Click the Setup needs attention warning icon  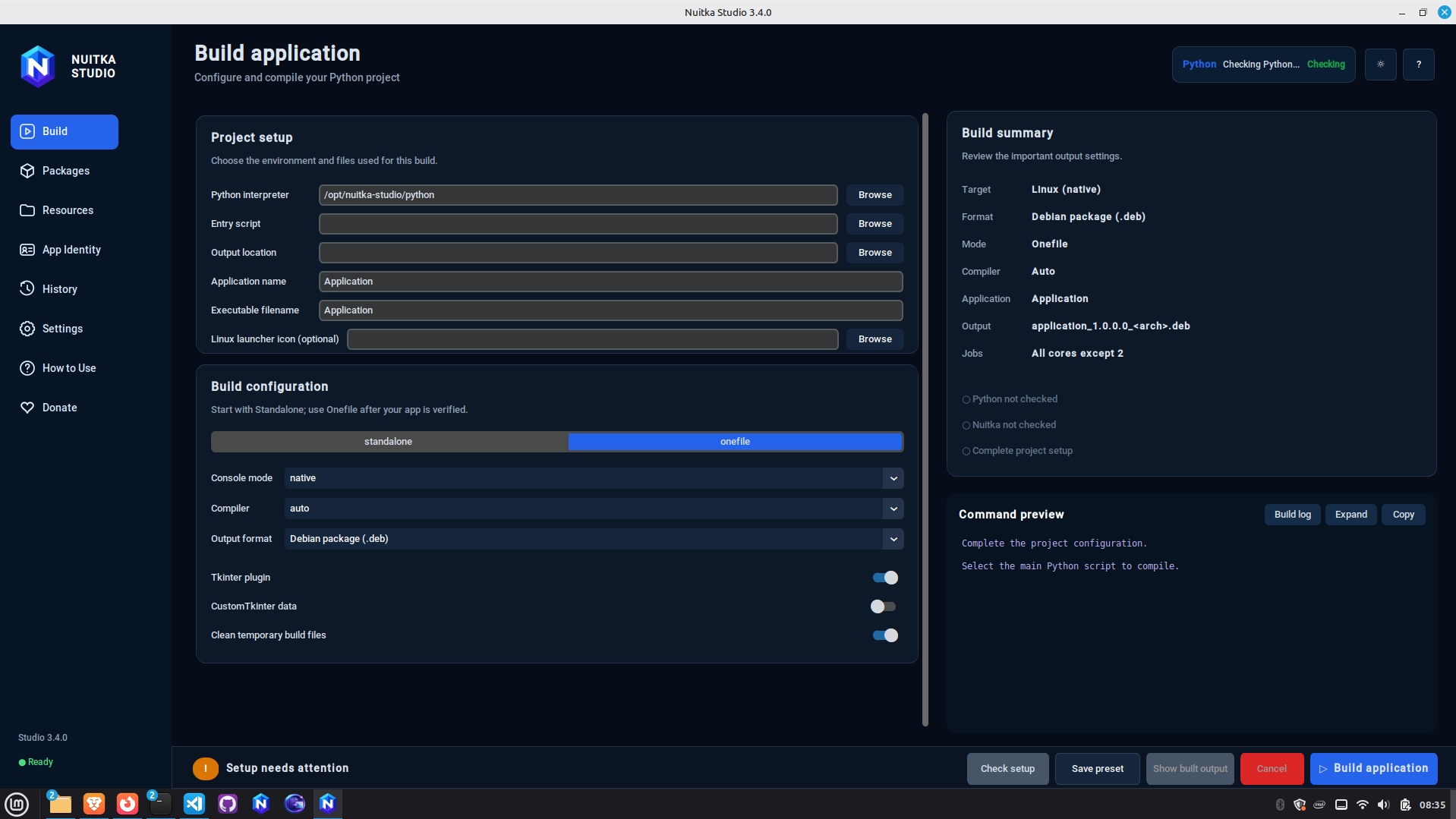point(205,769)
